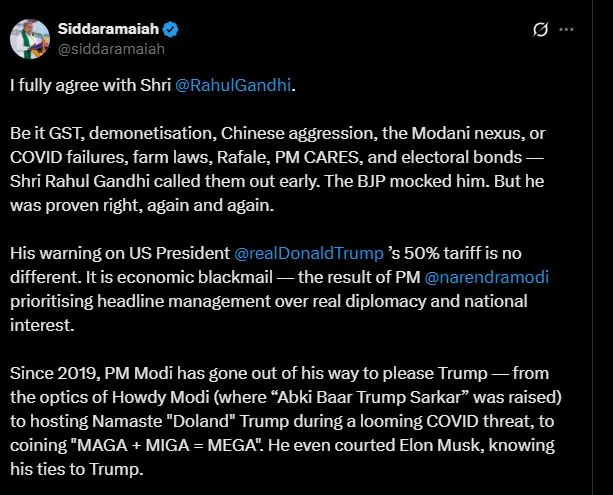Viewport: 613px width, 495px height.
Task: Open the three-dot more options menu
Action: coord(566,30)
